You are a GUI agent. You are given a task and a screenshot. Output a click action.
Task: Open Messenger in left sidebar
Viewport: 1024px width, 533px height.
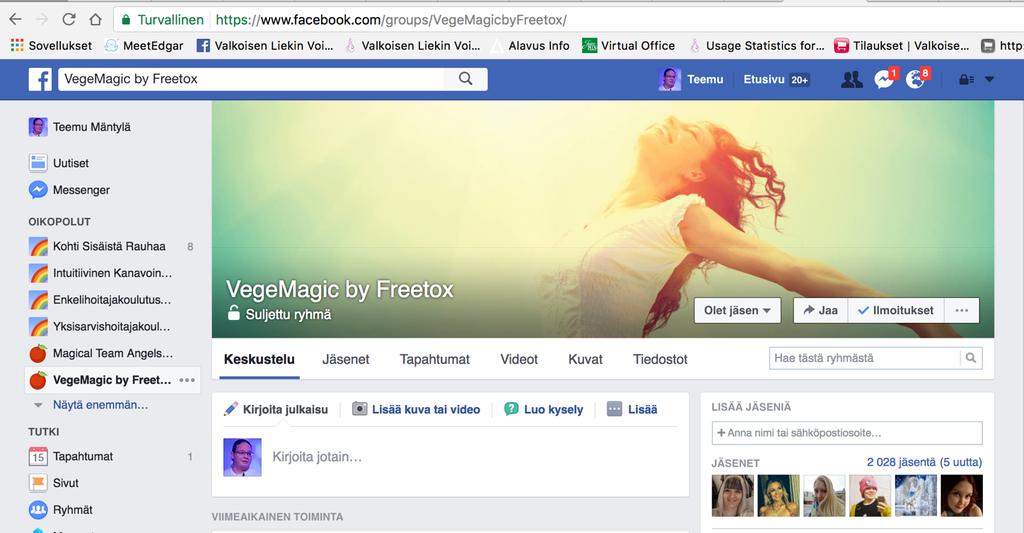coord(69,189)
